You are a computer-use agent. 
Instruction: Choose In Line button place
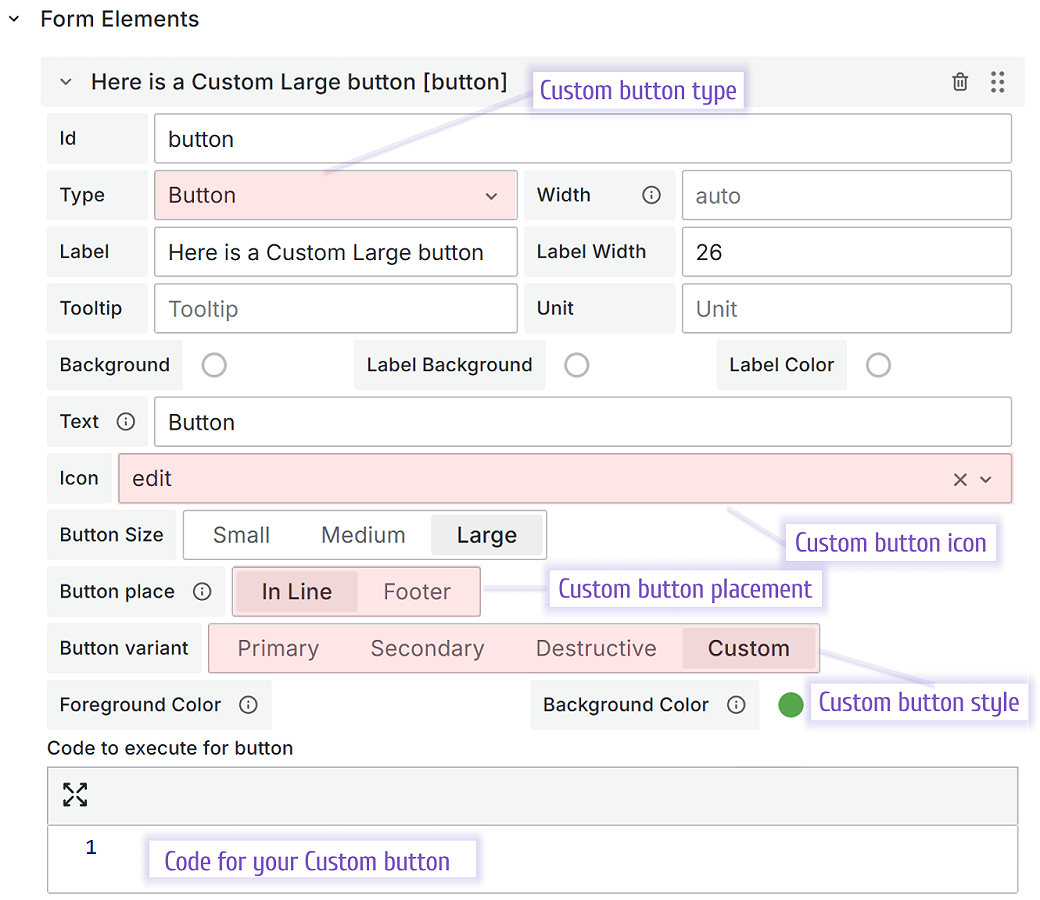point(296,592)
